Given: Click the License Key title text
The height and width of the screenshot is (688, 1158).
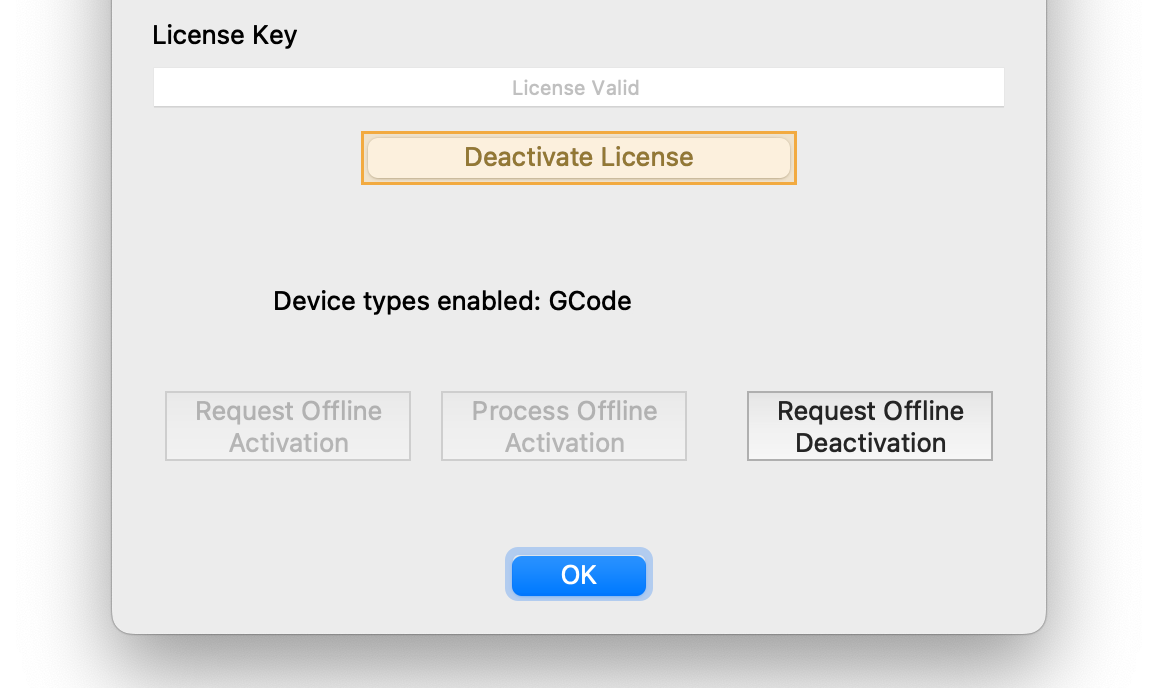Looking at the screenshot, I should (x=225, y=36).
